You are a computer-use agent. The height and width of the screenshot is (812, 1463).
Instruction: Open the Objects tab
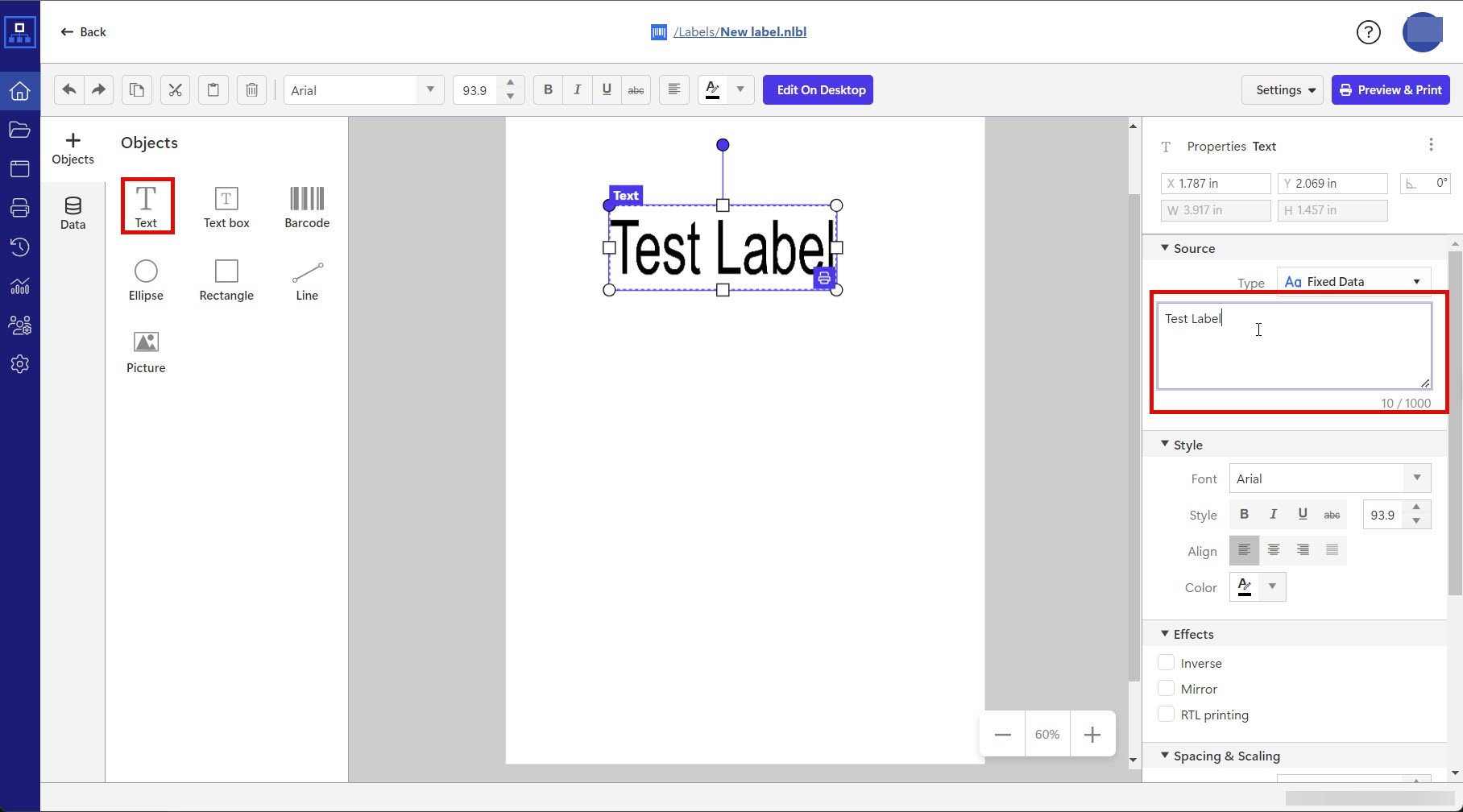73,149
